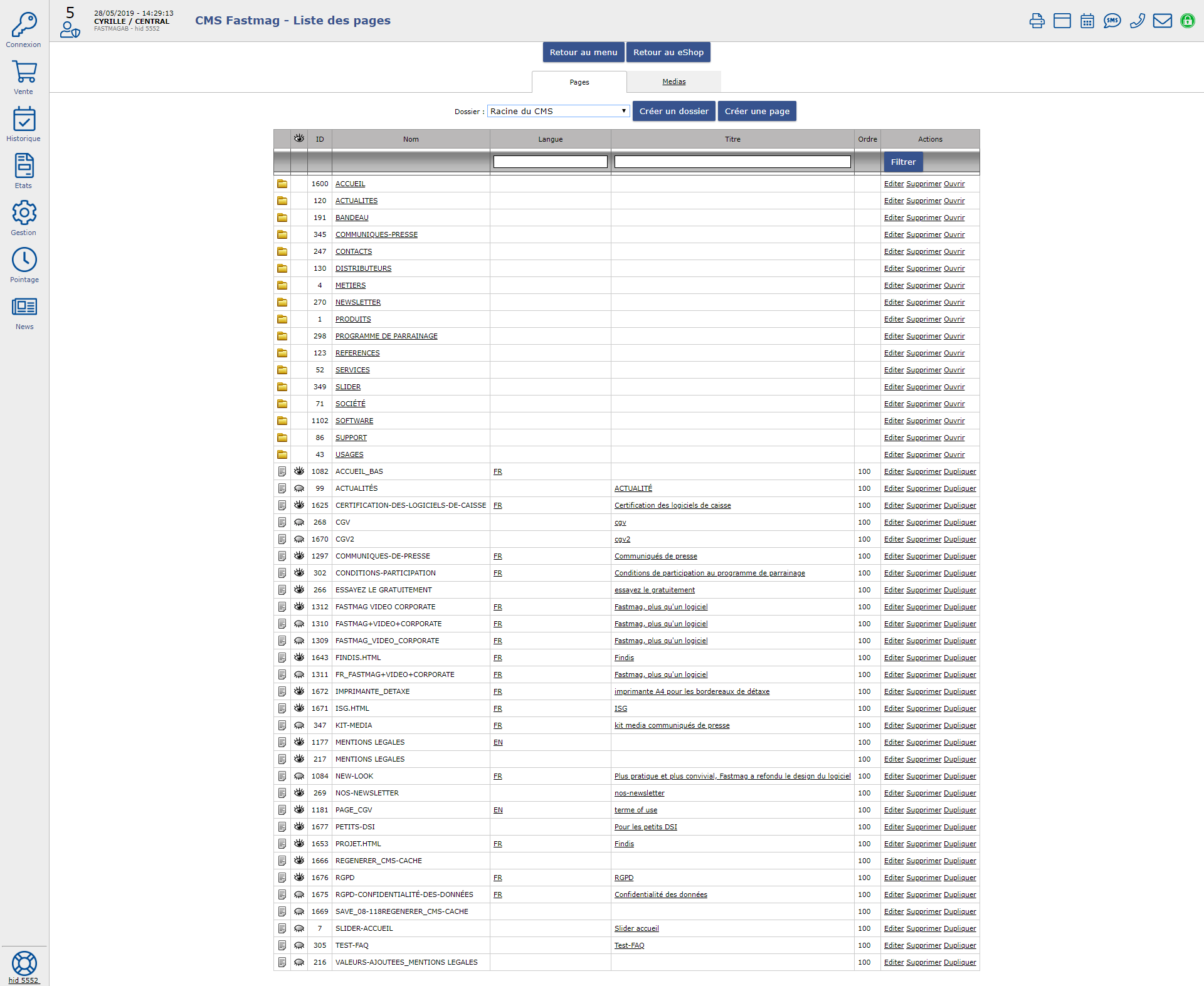Toggle visibility eye for IMPRIMANTE_DETAXE
The image size is (1204, 986).
[299, 691]
